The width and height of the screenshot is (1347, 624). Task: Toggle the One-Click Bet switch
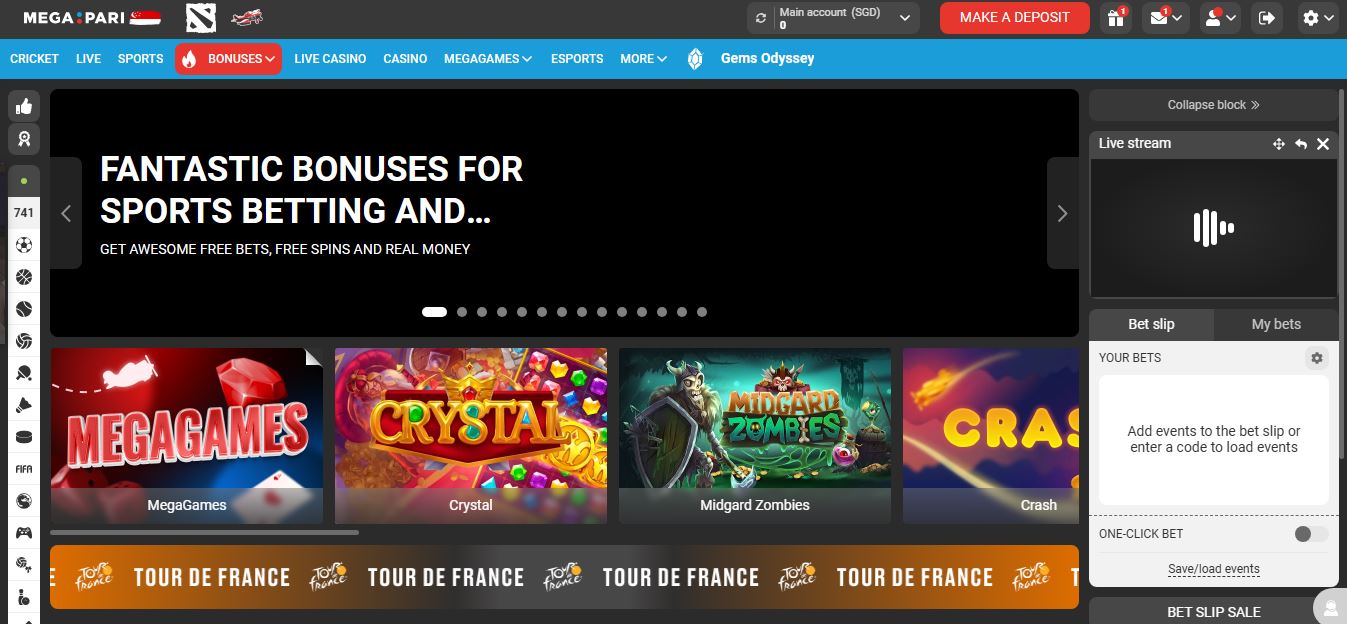coord(1311,534)
